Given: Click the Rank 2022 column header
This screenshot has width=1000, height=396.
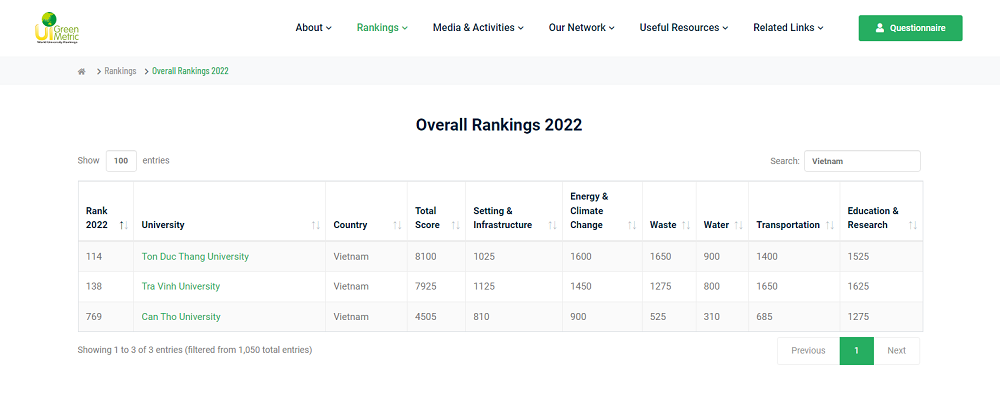Looking at the screenshot, I should 106,211.
